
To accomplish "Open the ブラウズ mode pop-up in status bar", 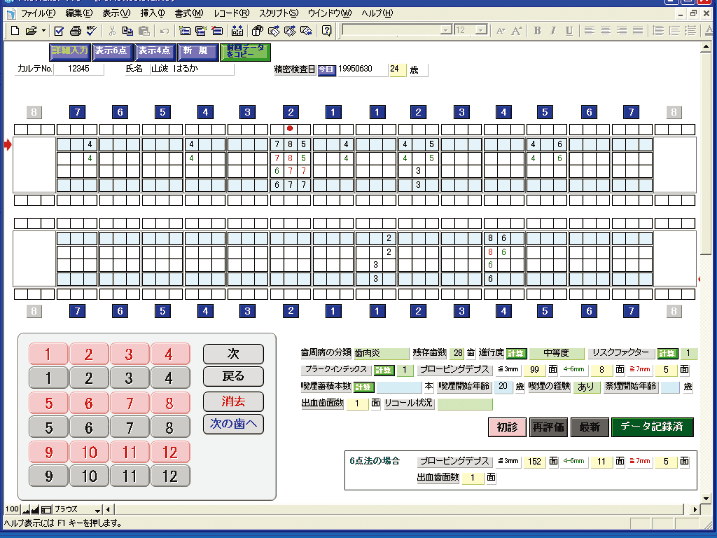I will pos(75,509).
